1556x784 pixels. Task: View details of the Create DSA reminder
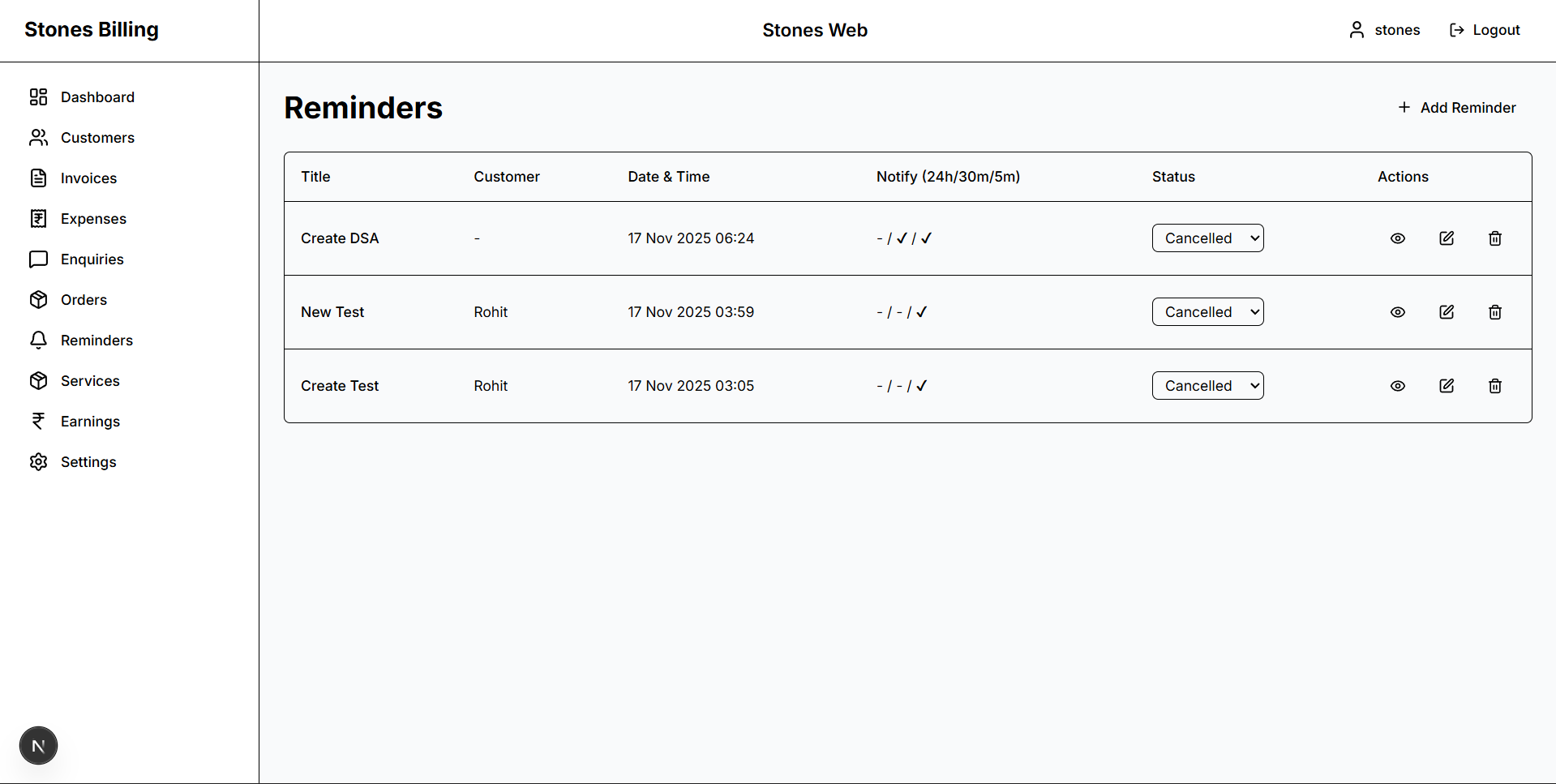click(x=1397, y=238)
